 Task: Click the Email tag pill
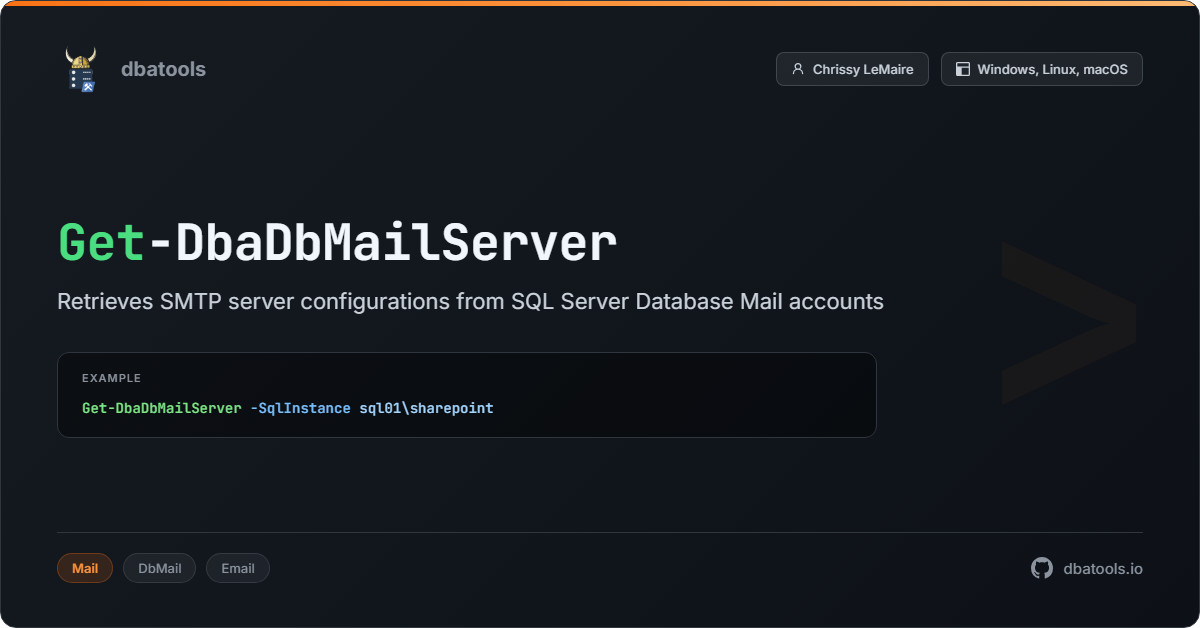coord(238,568)
